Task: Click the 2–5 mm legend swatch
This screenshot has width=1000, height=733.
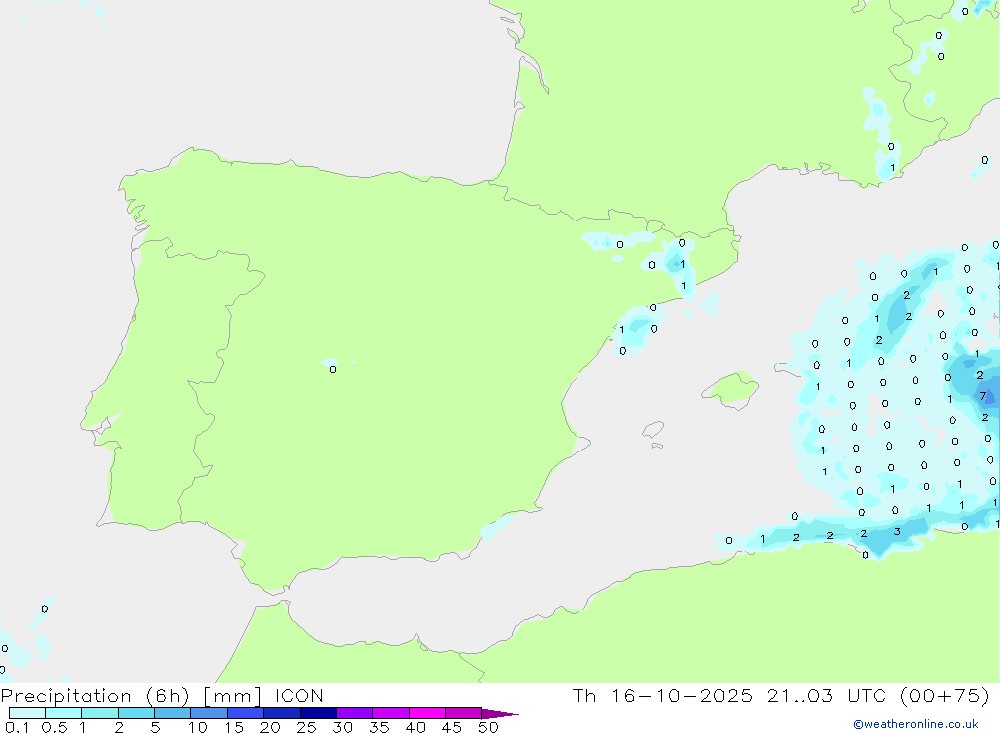Action: [x=136, y=713]
